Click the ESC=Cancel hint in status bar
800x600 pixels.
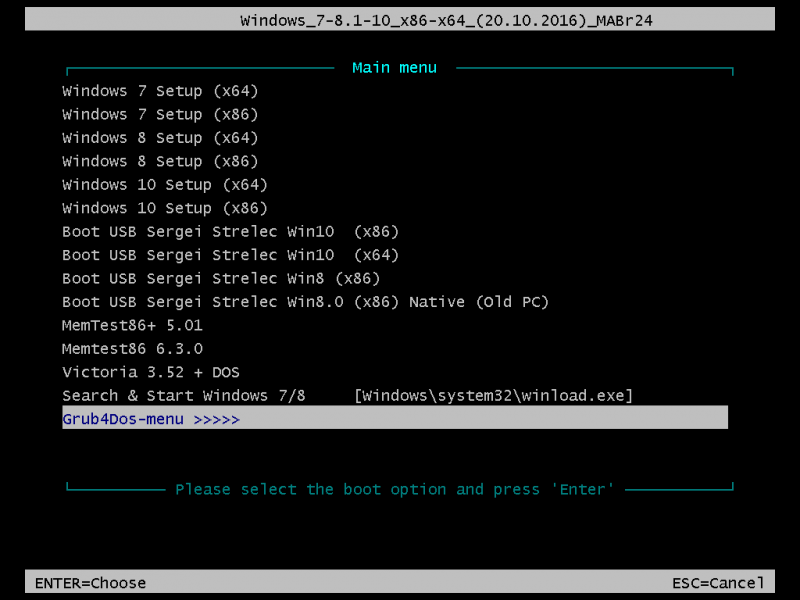pyautogui.click(x=718, y=583)
